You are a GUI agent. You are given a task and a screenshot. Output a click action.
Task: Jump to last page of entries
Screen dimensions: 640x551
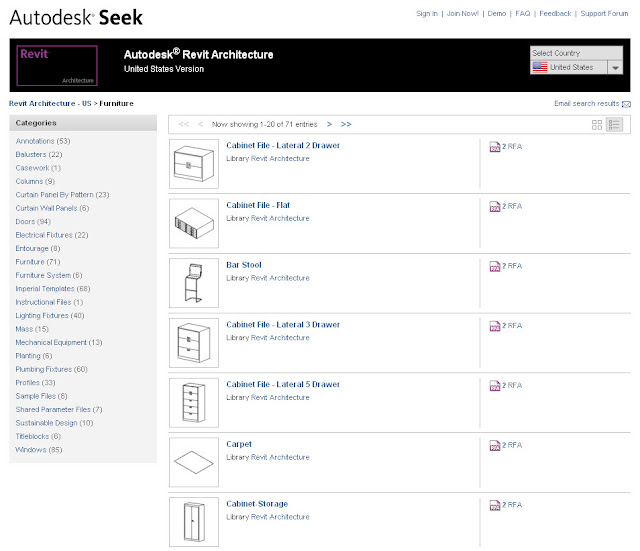coord(346,124)
